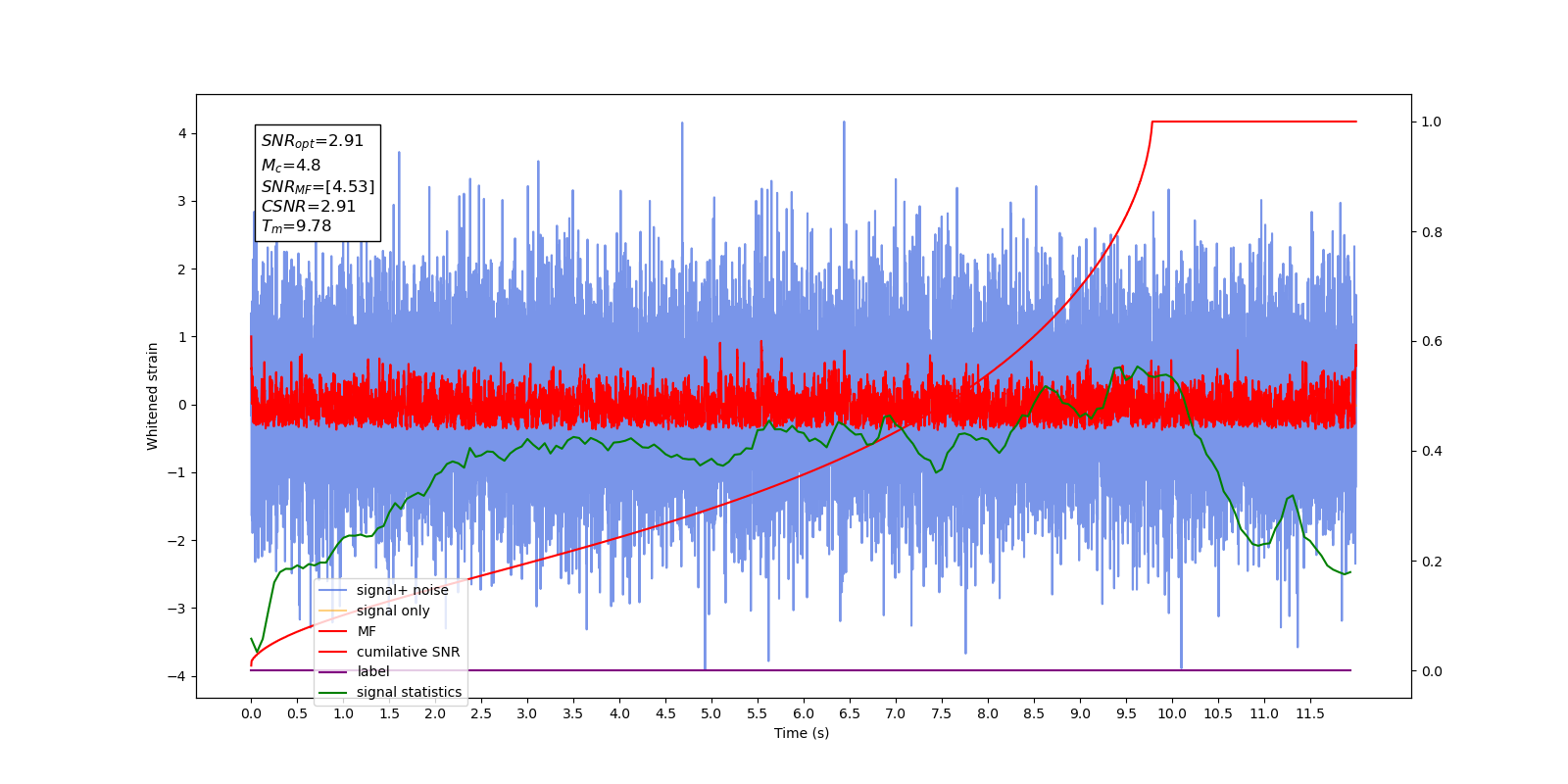This screenshot has width=1568, height=784.
Task: Click the 10.0 tick on time axis
Action: pos(1172,713)
